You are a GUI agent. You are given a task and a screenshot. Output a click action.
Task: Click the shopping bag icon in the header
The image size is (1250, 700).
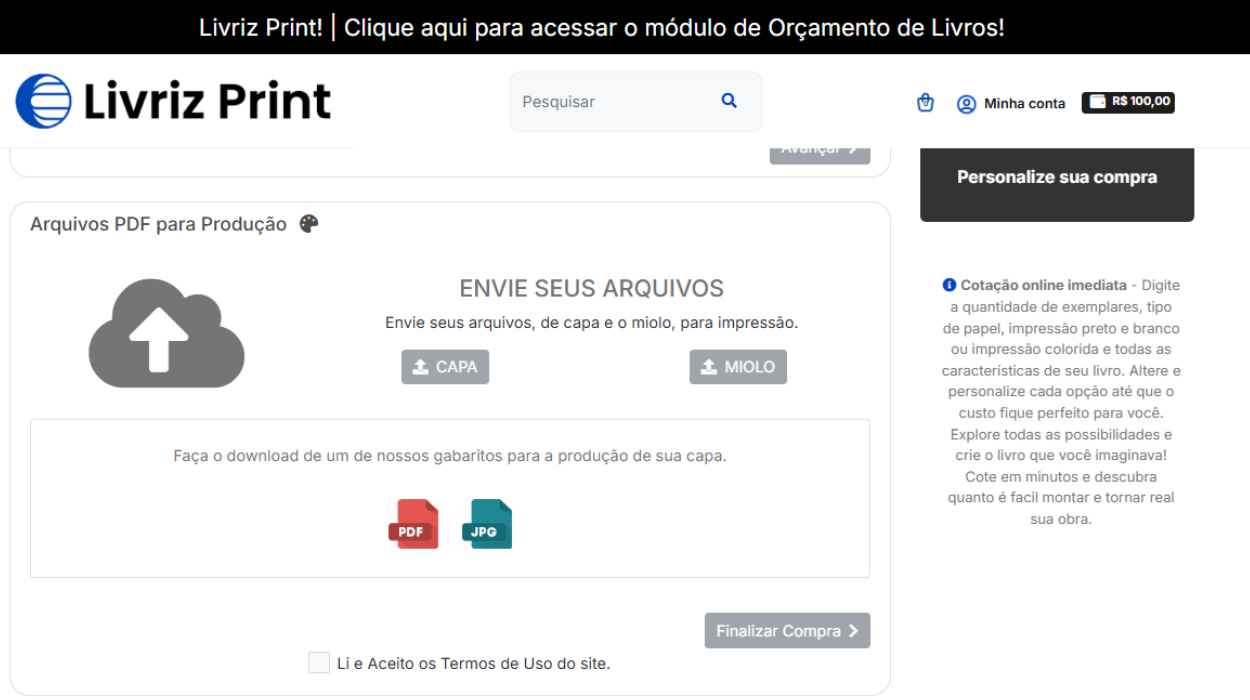point(924,101)
